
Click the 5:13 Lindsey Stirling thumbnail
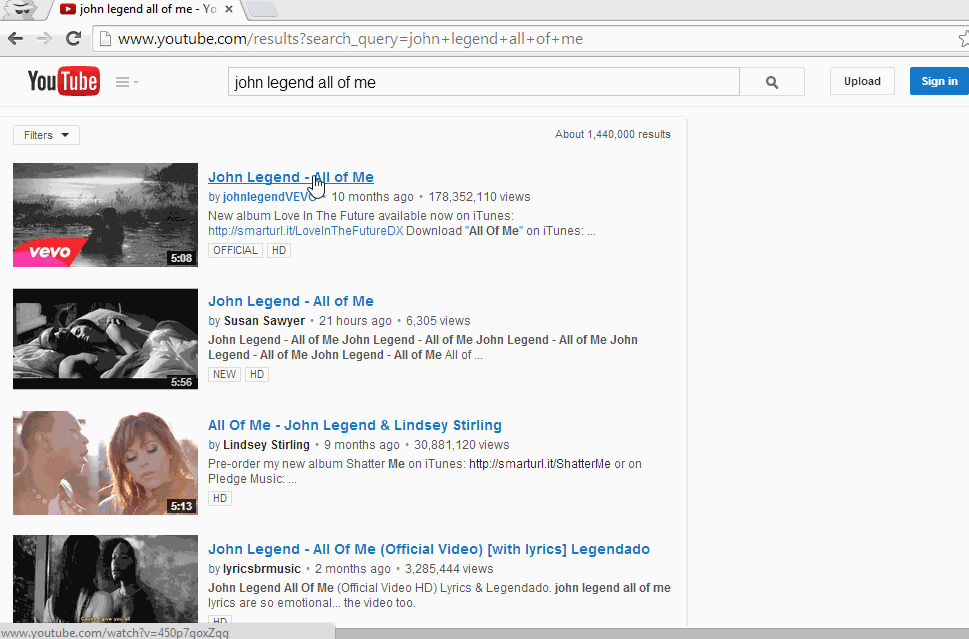(105, 463)
